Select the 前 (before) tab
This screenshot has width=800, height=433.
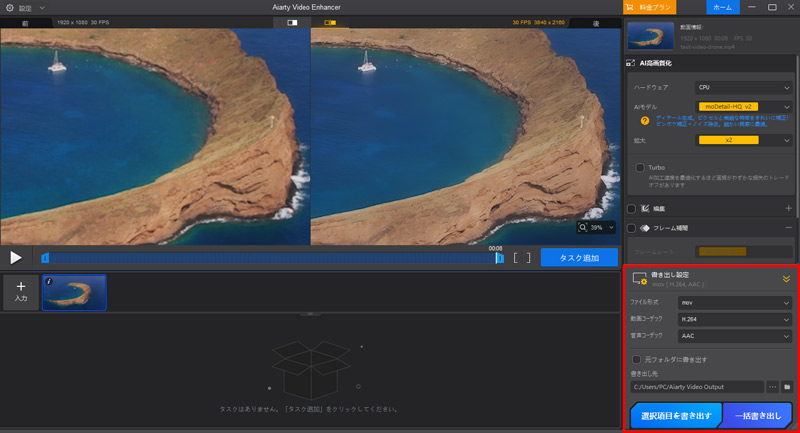click(x=26, y=23)
